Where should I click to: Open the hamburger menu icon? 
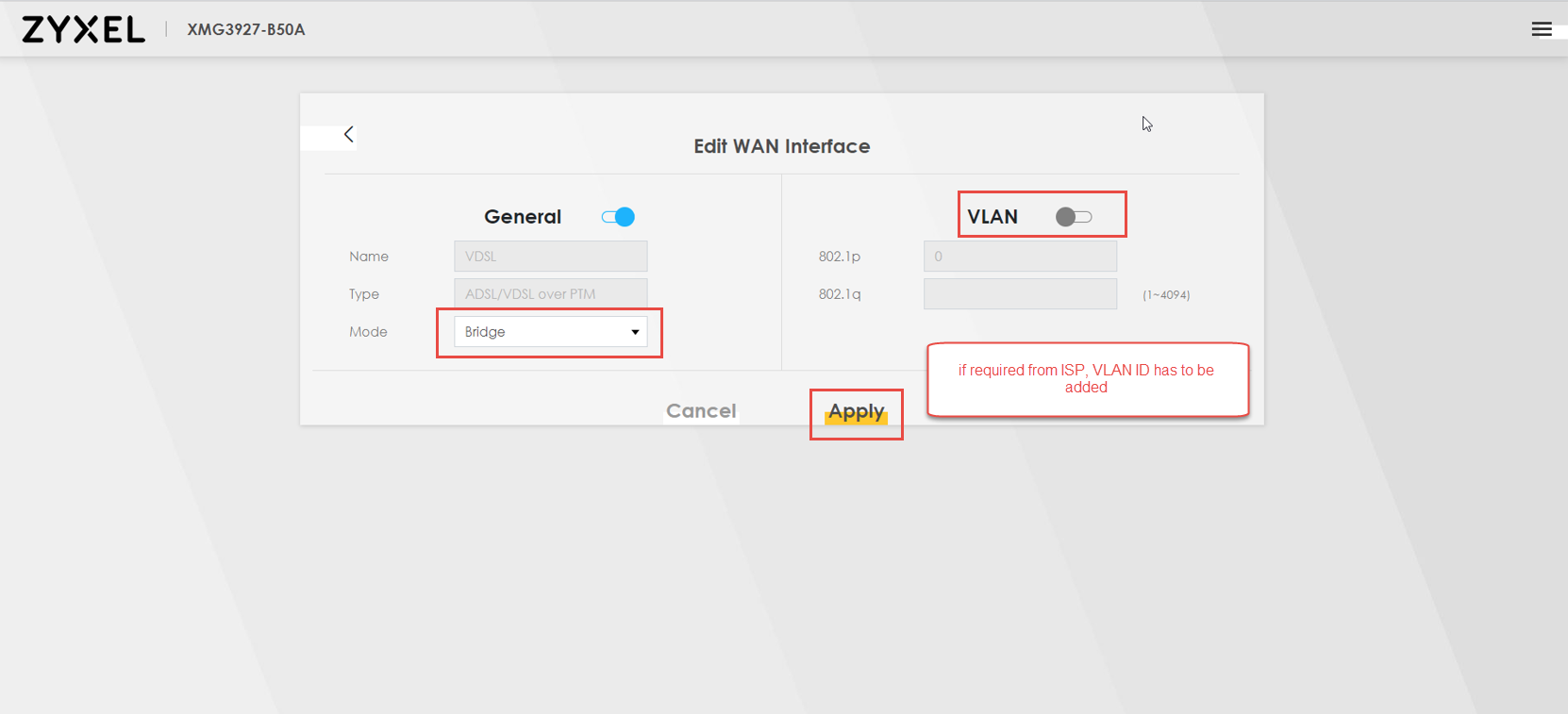coord(1542,29)
